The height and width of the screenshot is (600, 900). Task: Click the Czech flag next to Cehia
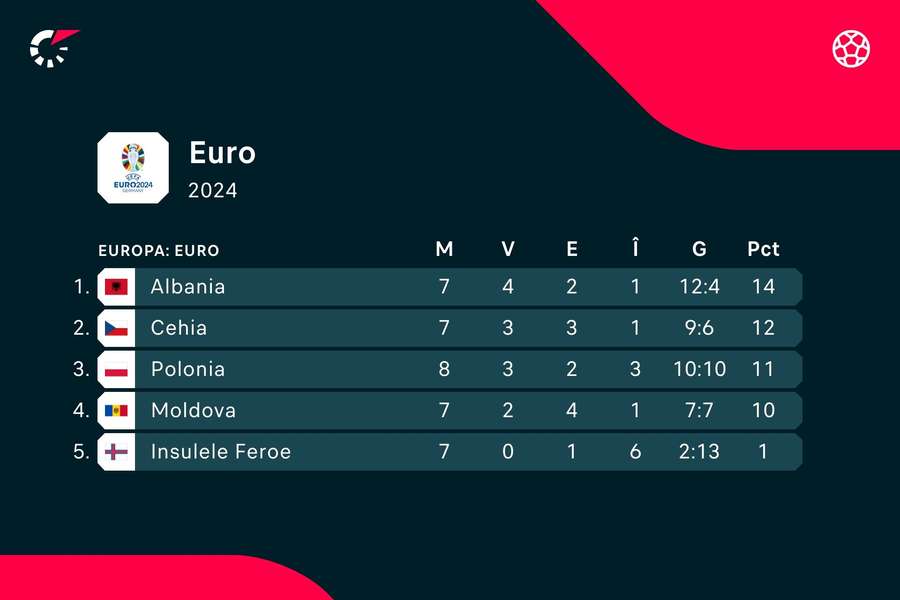pos(116,328)
